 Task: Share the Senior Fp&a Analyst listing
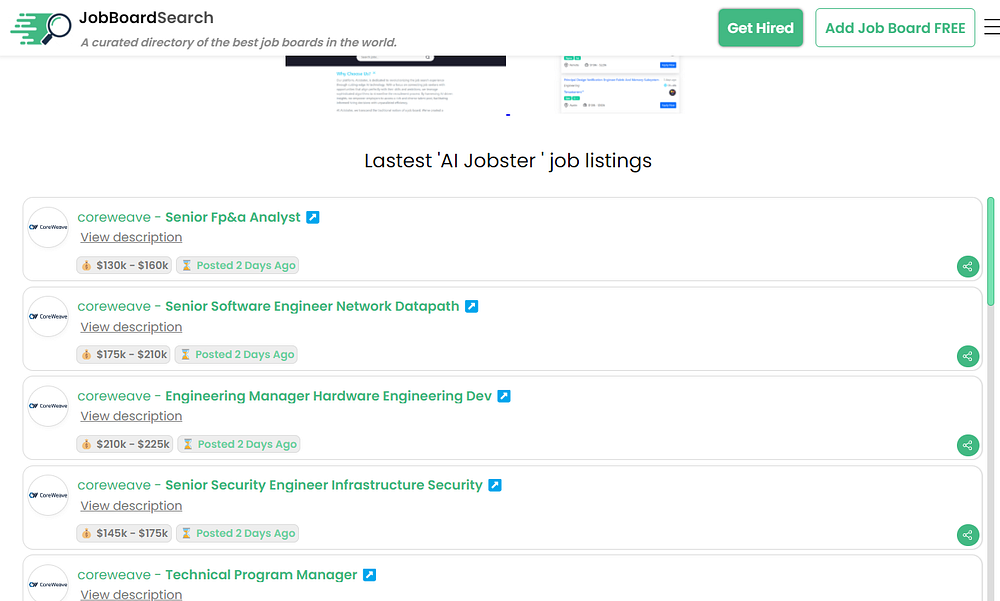coord(967,266)
